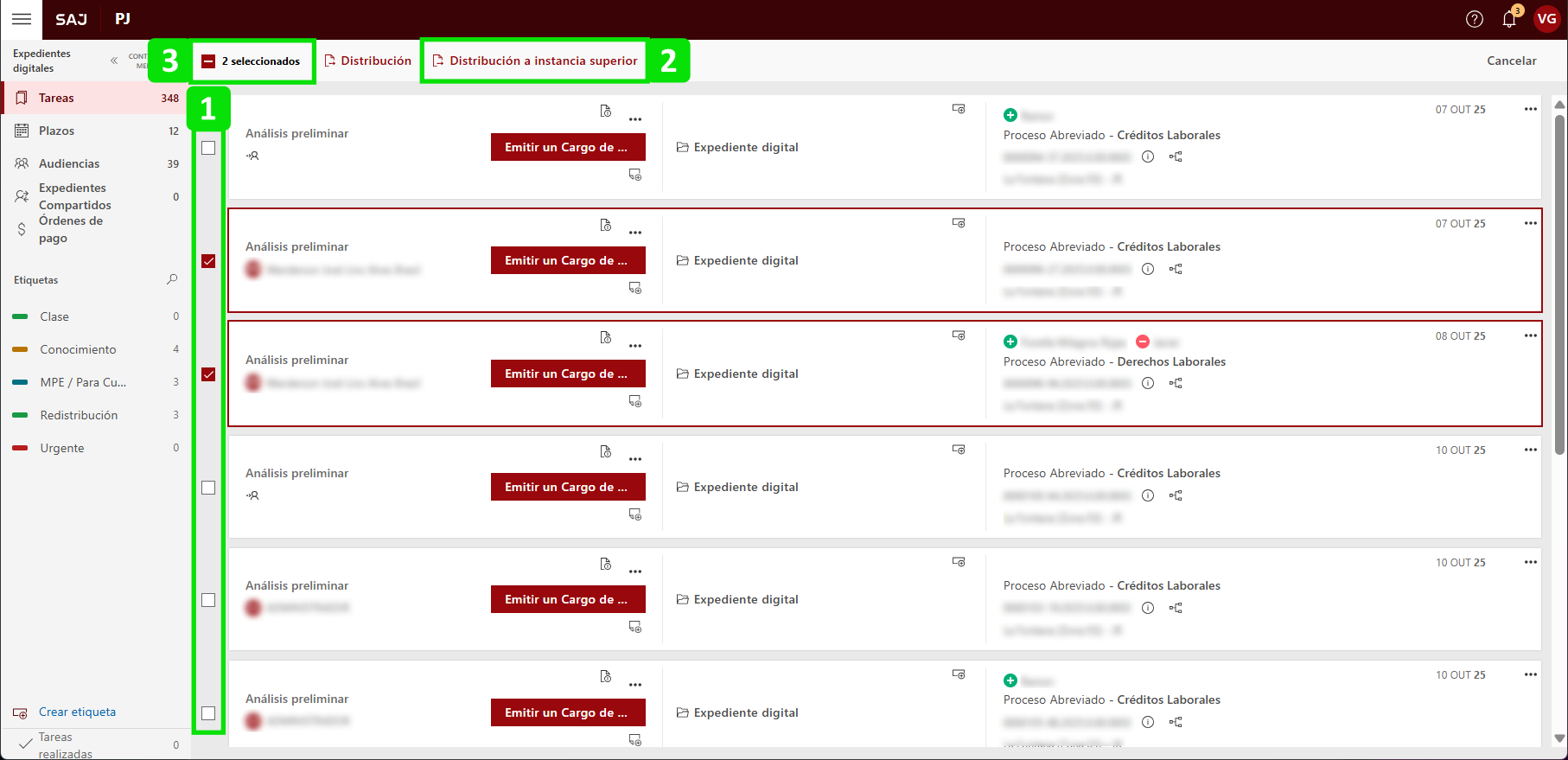Click red minus party icon in 08 OUT 25 card
1568x760 pixels.
tap(1143, 342)
